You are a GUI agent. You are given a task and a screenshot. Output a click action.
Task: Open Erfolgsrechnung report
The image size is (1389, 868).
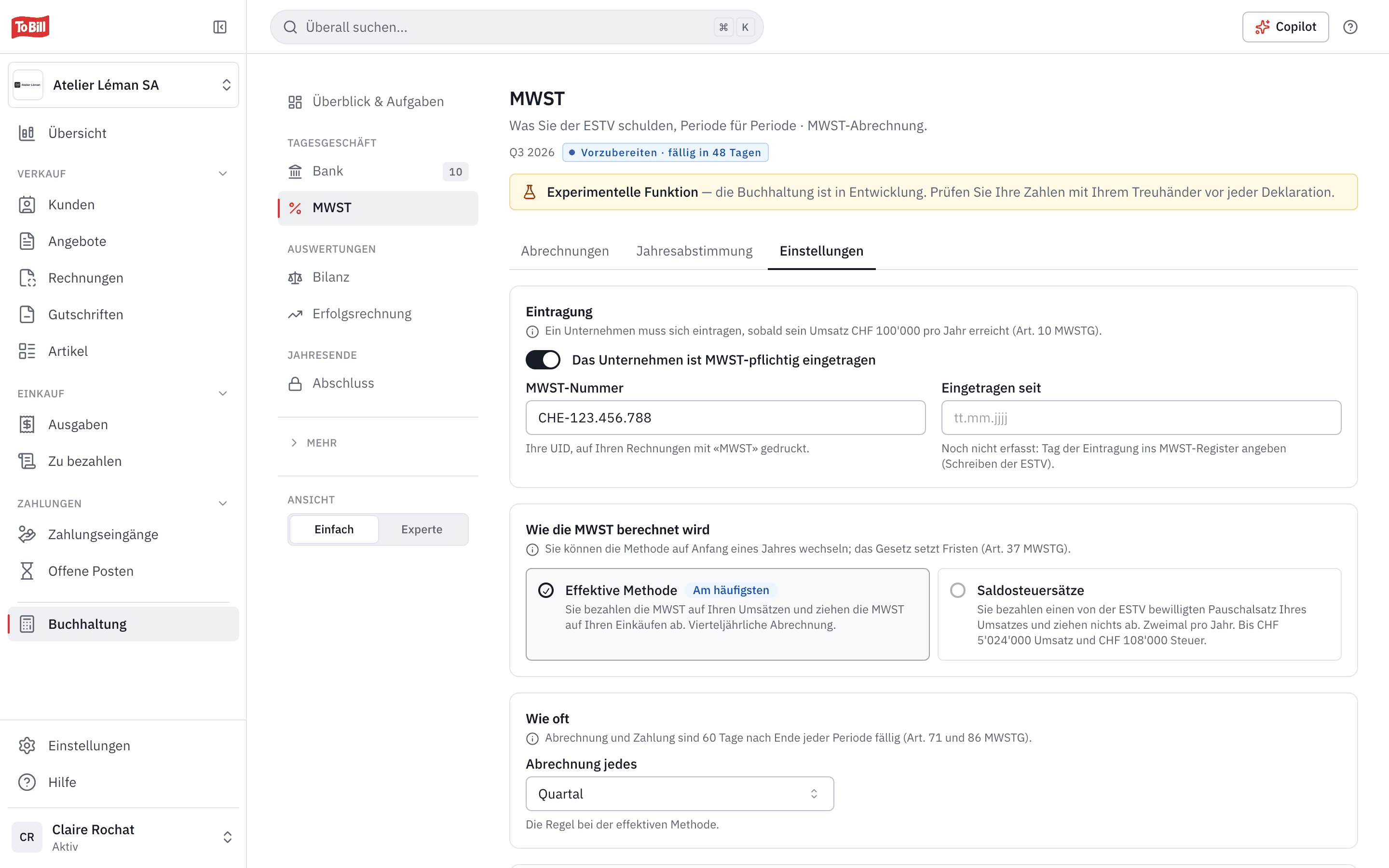[378, 314]
